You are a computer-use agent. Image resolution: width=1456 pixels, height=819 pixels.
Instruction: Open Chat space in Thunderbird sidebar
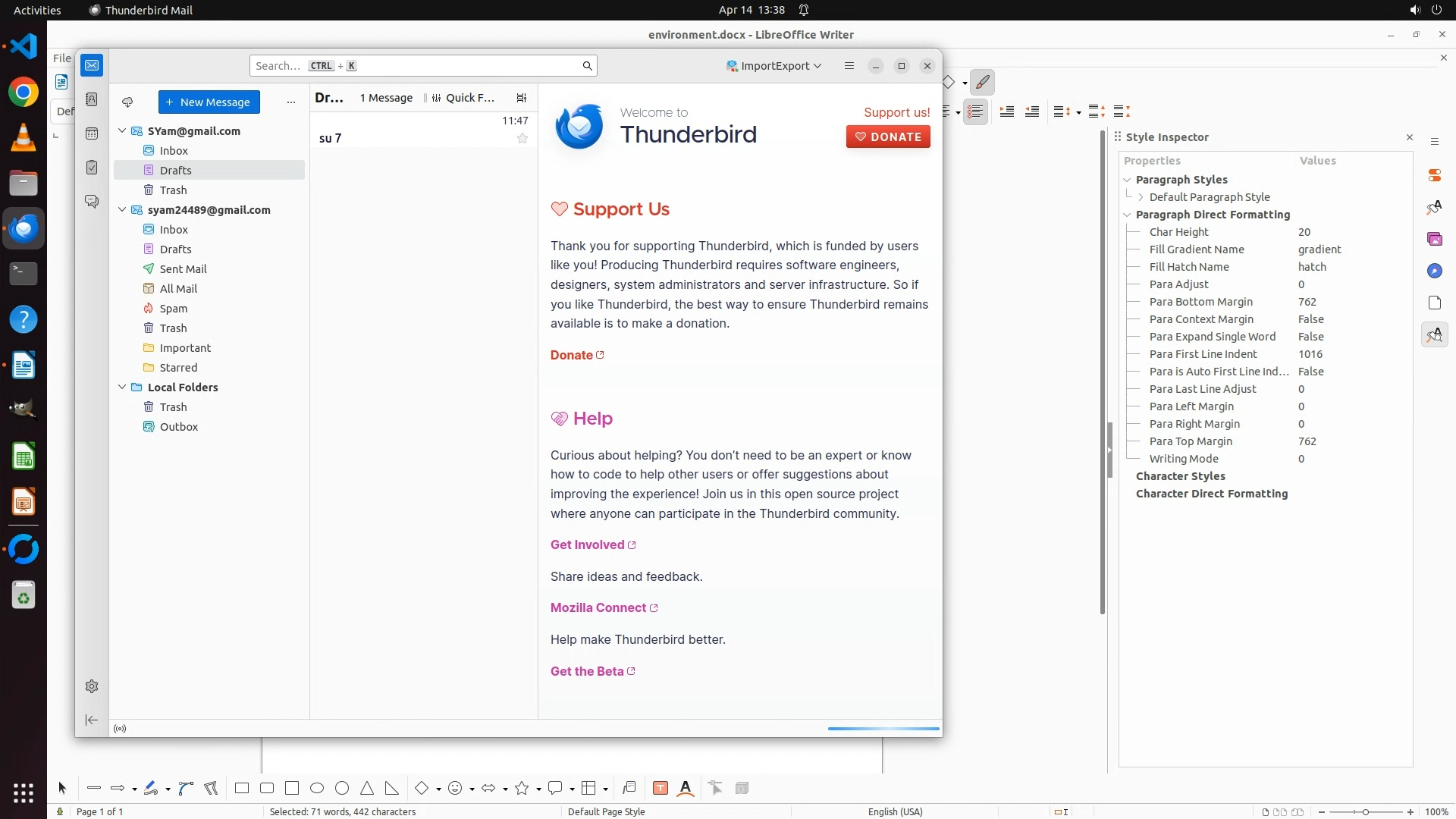92,201
